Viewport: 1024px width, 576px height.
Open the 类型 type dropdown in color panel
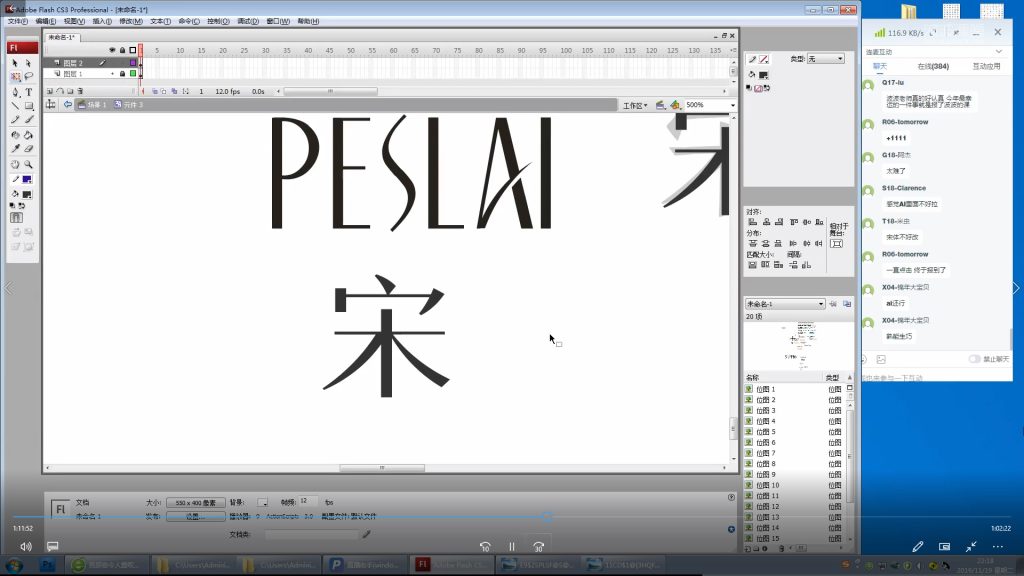[825, 59]
